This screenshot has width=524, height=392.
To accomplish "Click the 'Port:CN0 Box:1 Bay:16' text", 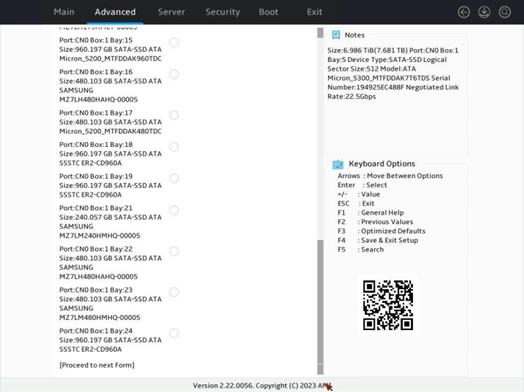I will tap(96, 72).
